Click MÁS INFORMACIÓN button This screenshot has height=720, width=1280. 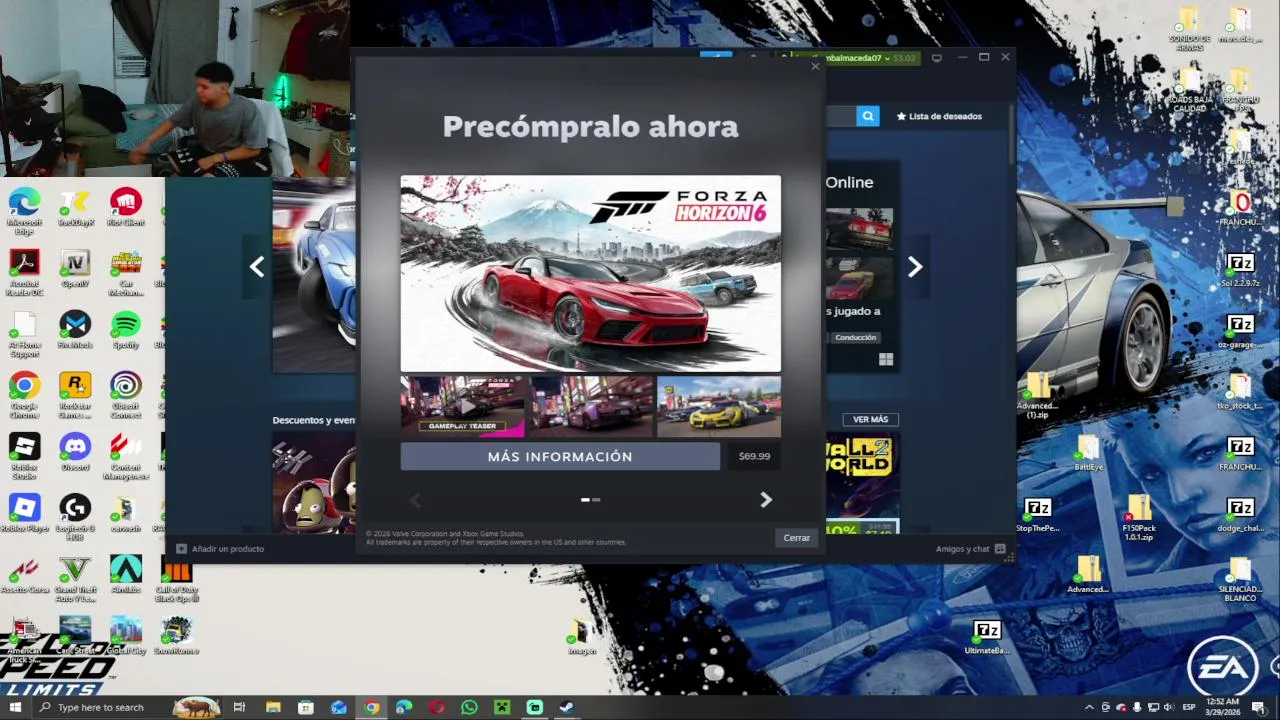[x=560, y=456]
